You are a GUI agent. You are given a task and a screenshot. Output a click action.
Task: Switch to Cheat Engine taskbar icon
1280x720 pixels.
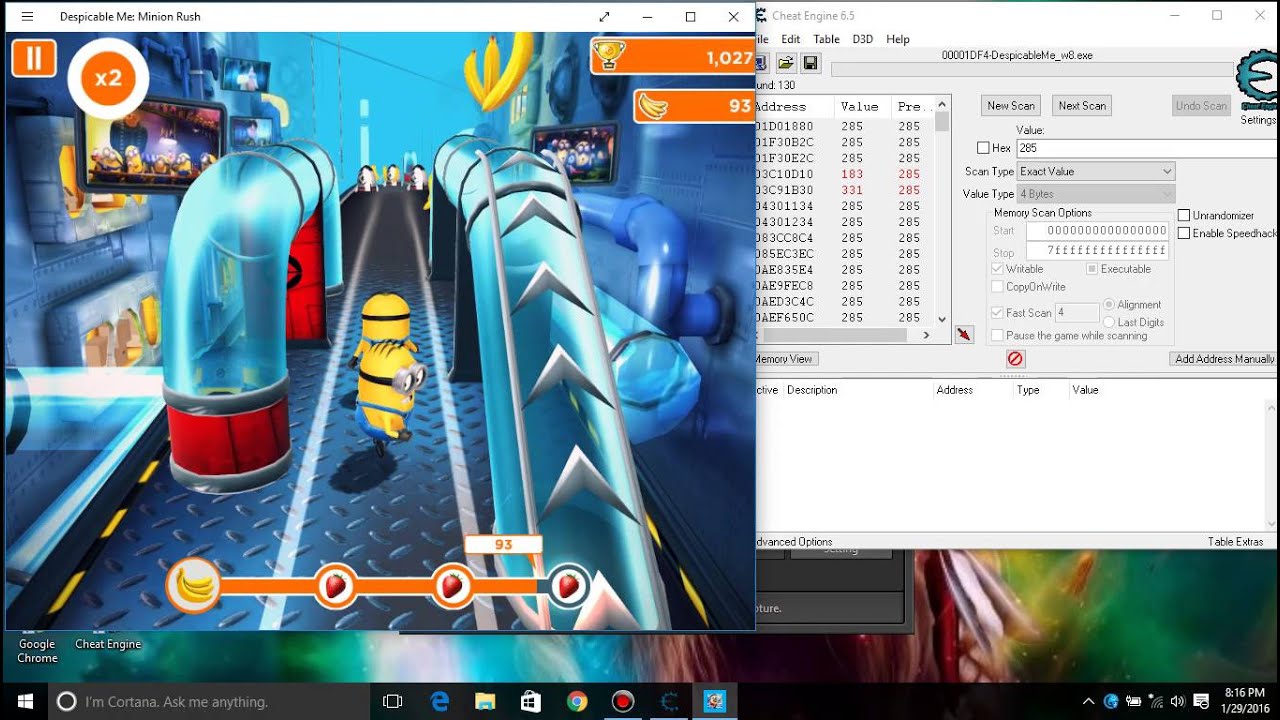click(669, 701)
